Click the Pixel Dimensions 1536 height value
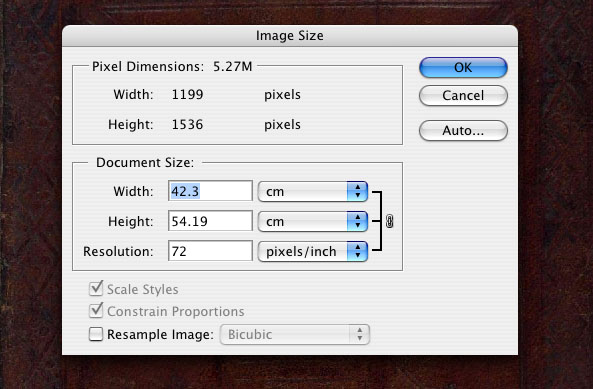 click(188, 124)
